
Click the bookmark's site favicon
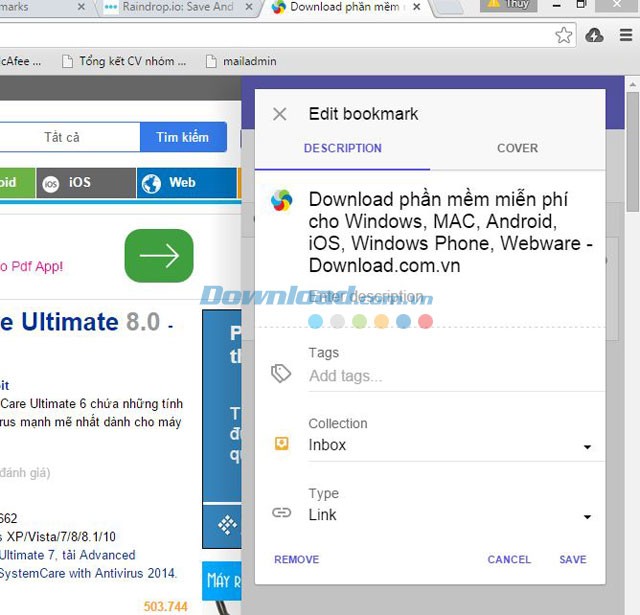[x=281, y=201]
